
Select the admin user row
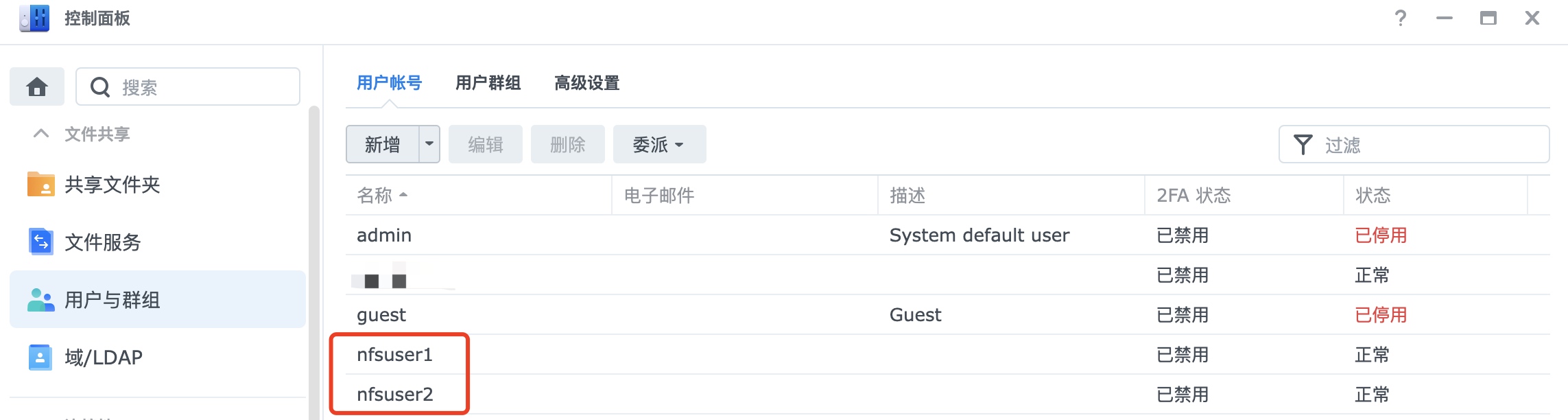pyautogui.click(x=947, y=235)
